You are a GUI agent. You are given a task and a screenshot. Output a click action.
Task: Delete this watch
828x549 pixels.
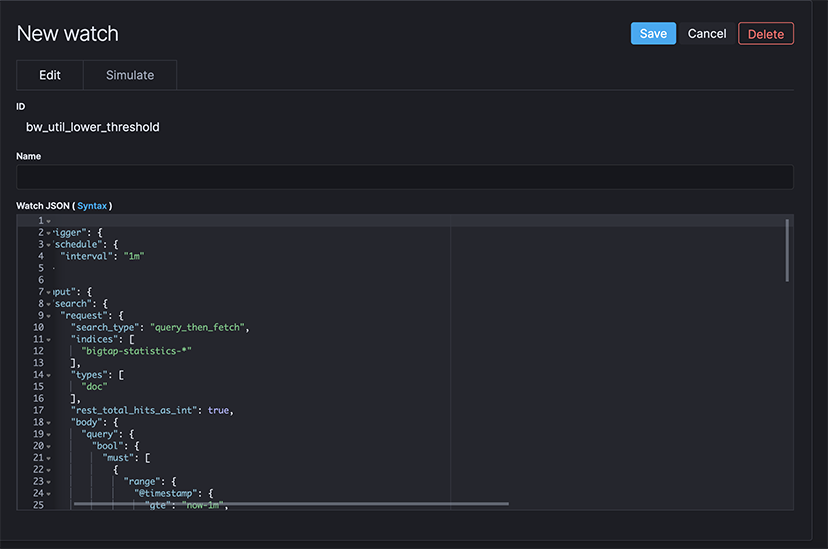coord(766,34)
